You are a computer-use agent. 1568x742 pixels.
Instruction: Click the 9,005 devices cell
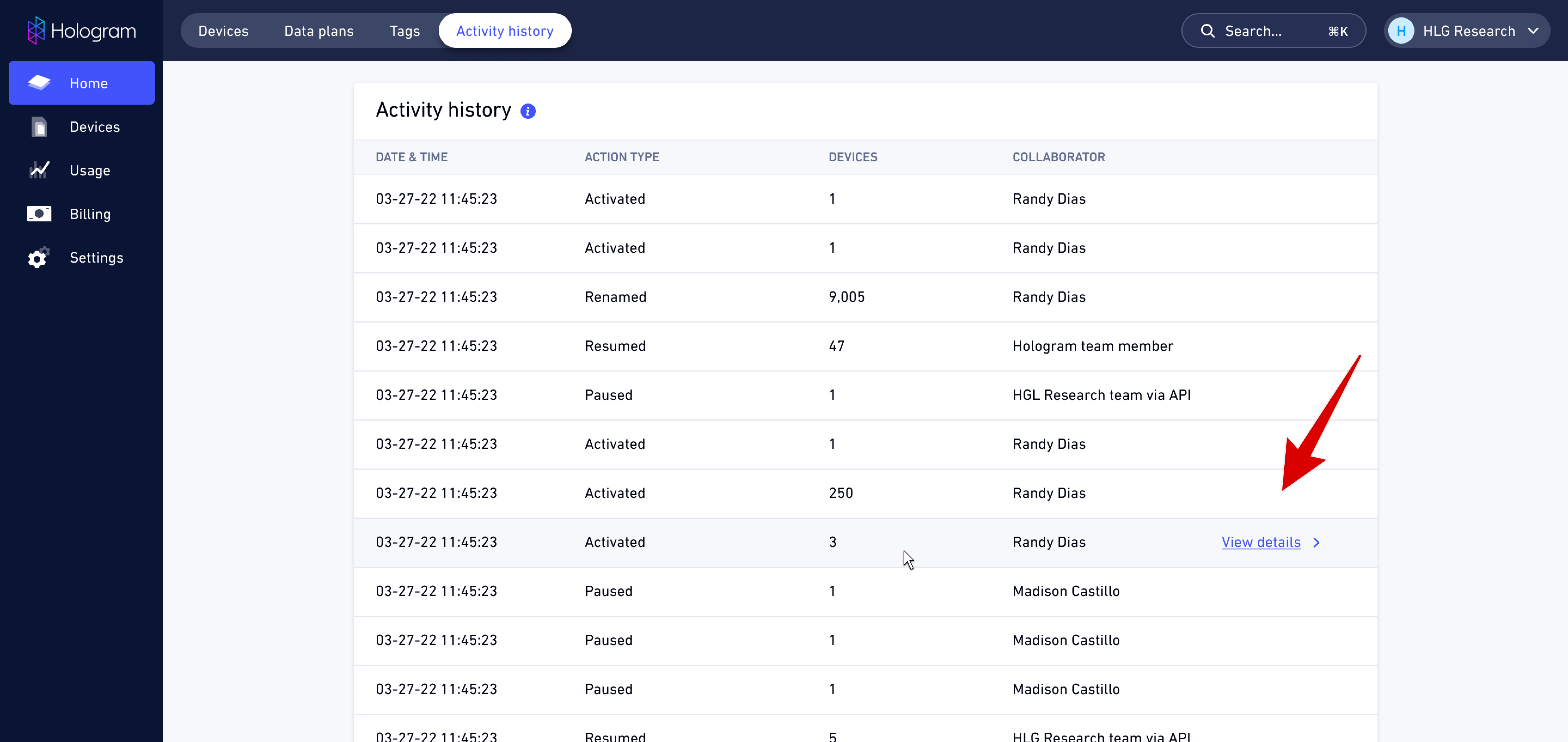[847, 297]
